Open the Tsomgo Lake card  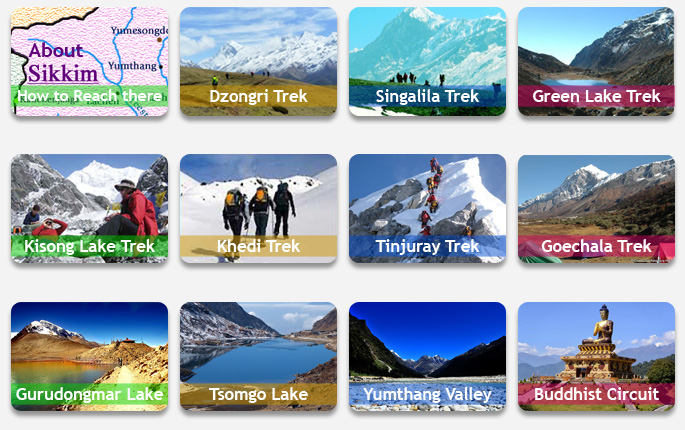(x=258, y=357)
